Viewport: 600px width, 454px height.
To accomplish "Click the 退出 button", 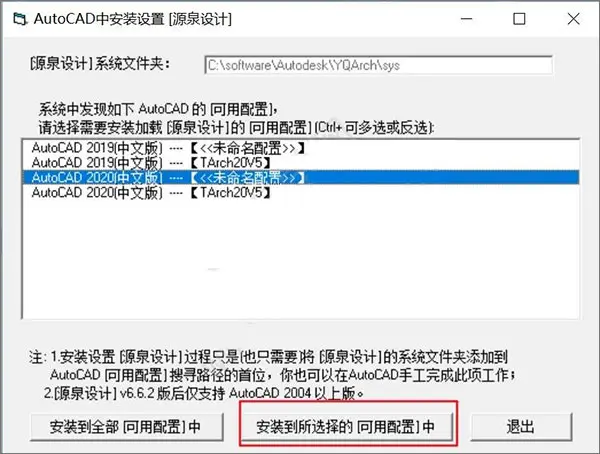I will 520,426.
